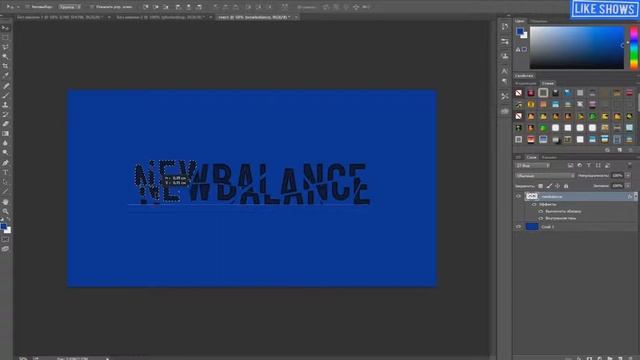Click the lock transparent pixels icon
This screenshot has height=360, width=640.
tap(540, 186)
